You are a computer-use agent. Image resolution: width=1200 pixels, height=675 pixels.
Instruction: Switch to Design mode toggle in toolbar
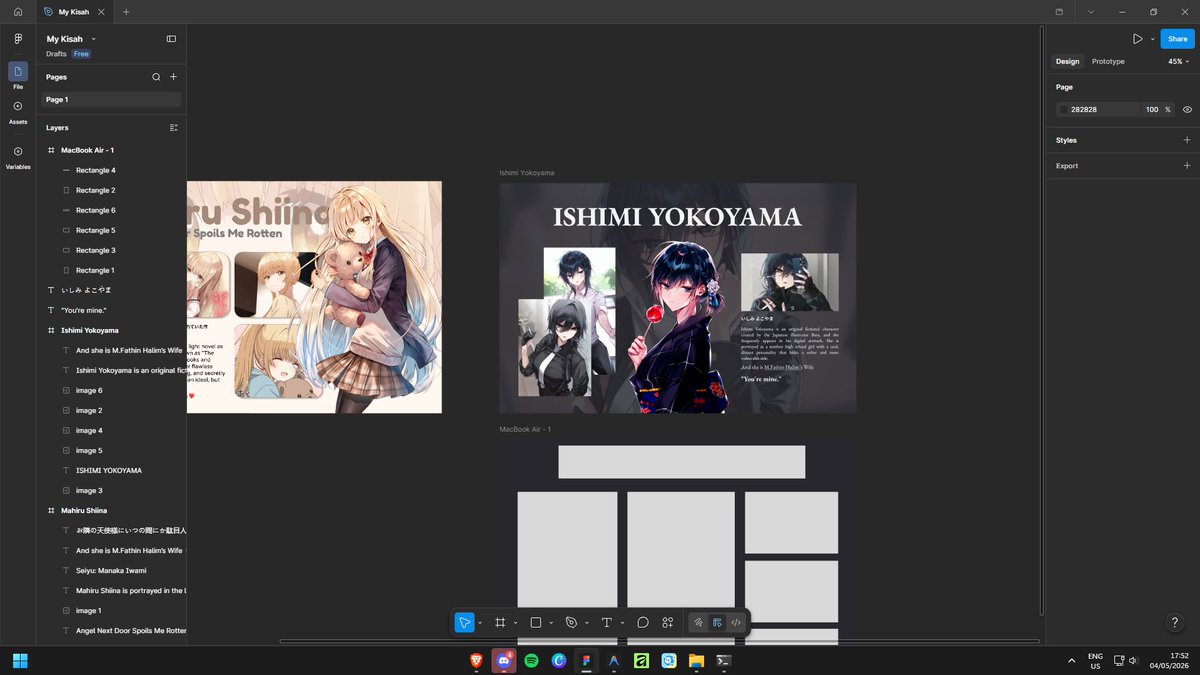717,622
